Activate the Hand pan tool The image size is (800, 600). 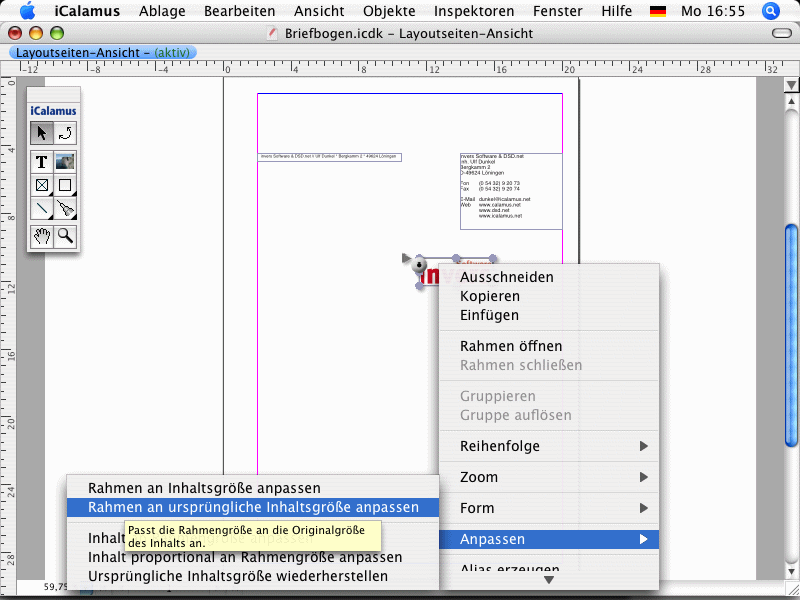pyautogui.click(x=41, y=236)
